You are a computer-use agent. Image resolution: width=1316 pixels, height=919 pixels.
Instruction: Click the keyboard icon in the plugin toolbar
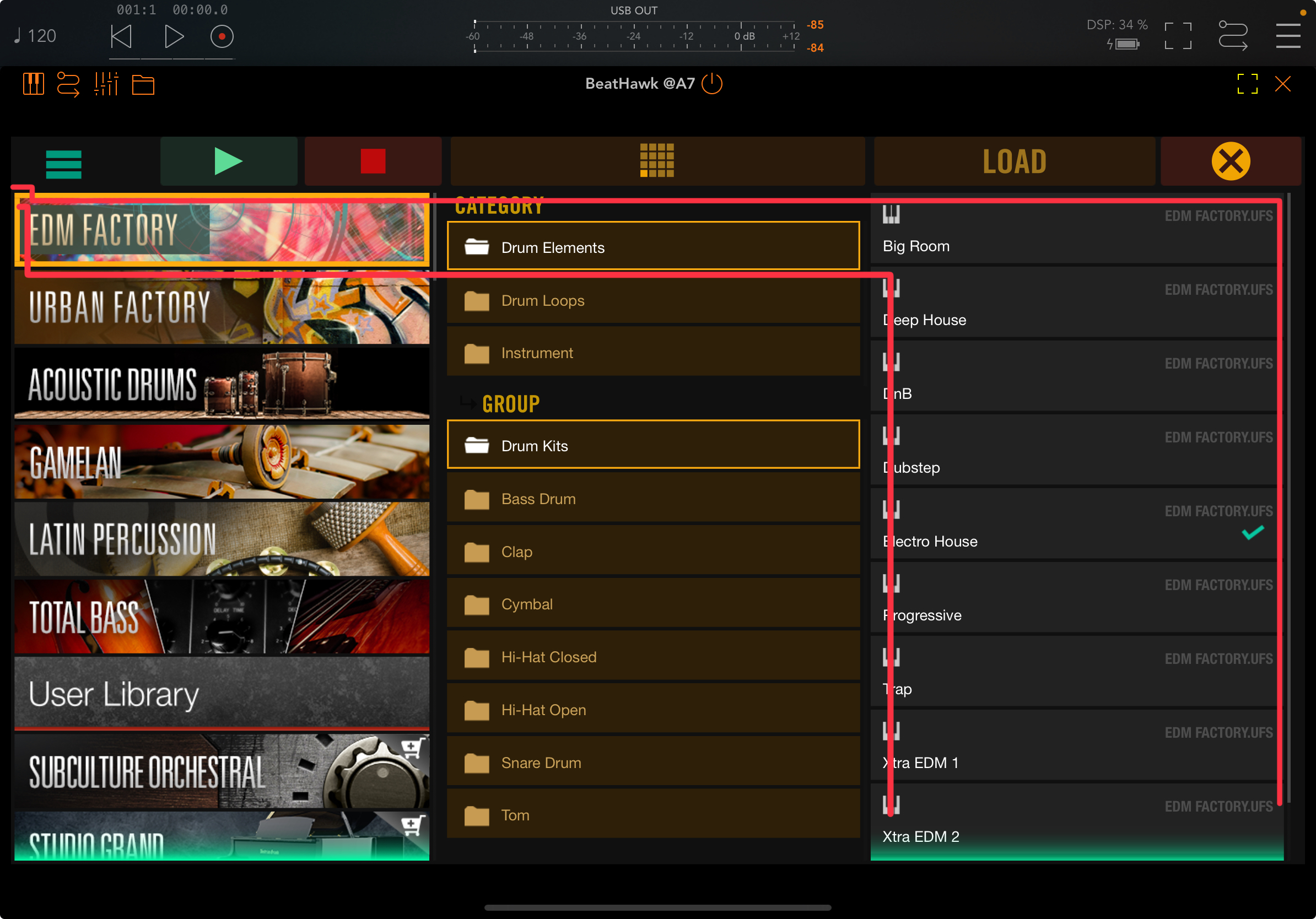(x=33, y=85)
